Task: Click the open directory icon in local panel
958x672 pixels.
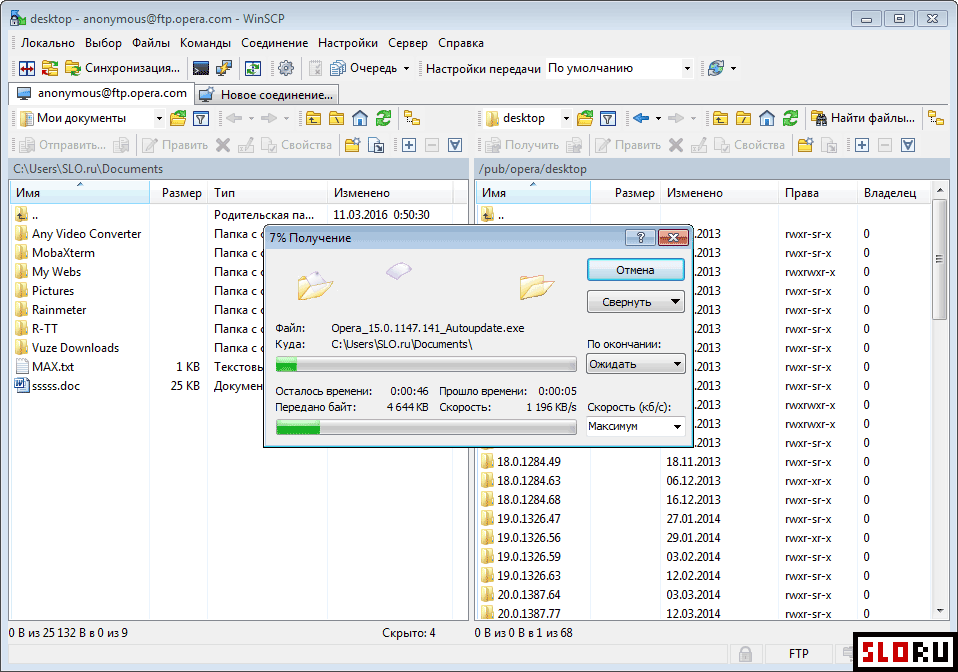Action: pyautogui.click(x=178, y=119)
